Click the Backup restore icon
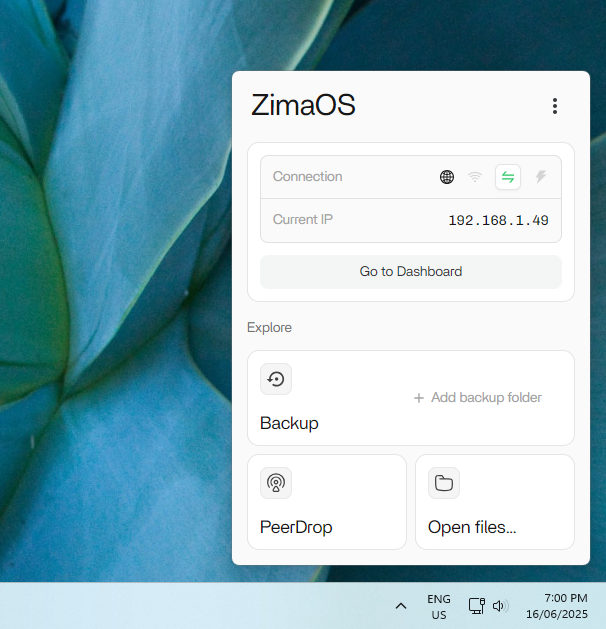 [x=276, y=379]
